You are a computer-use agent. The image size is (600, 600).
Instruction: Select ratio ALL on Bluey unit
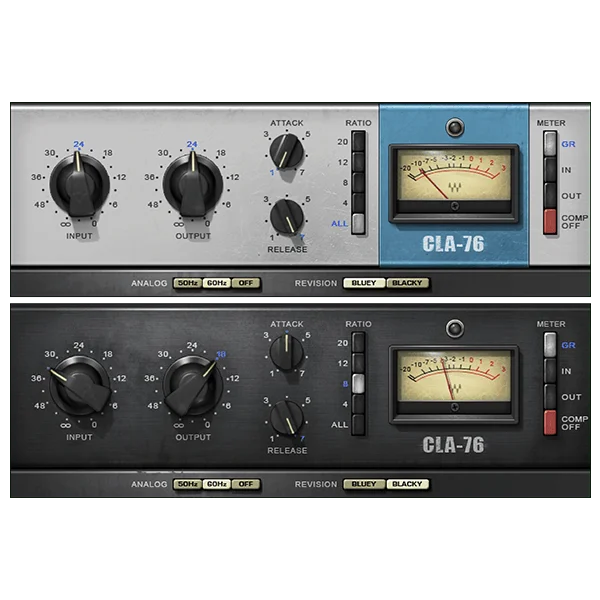tap(359, 224)
